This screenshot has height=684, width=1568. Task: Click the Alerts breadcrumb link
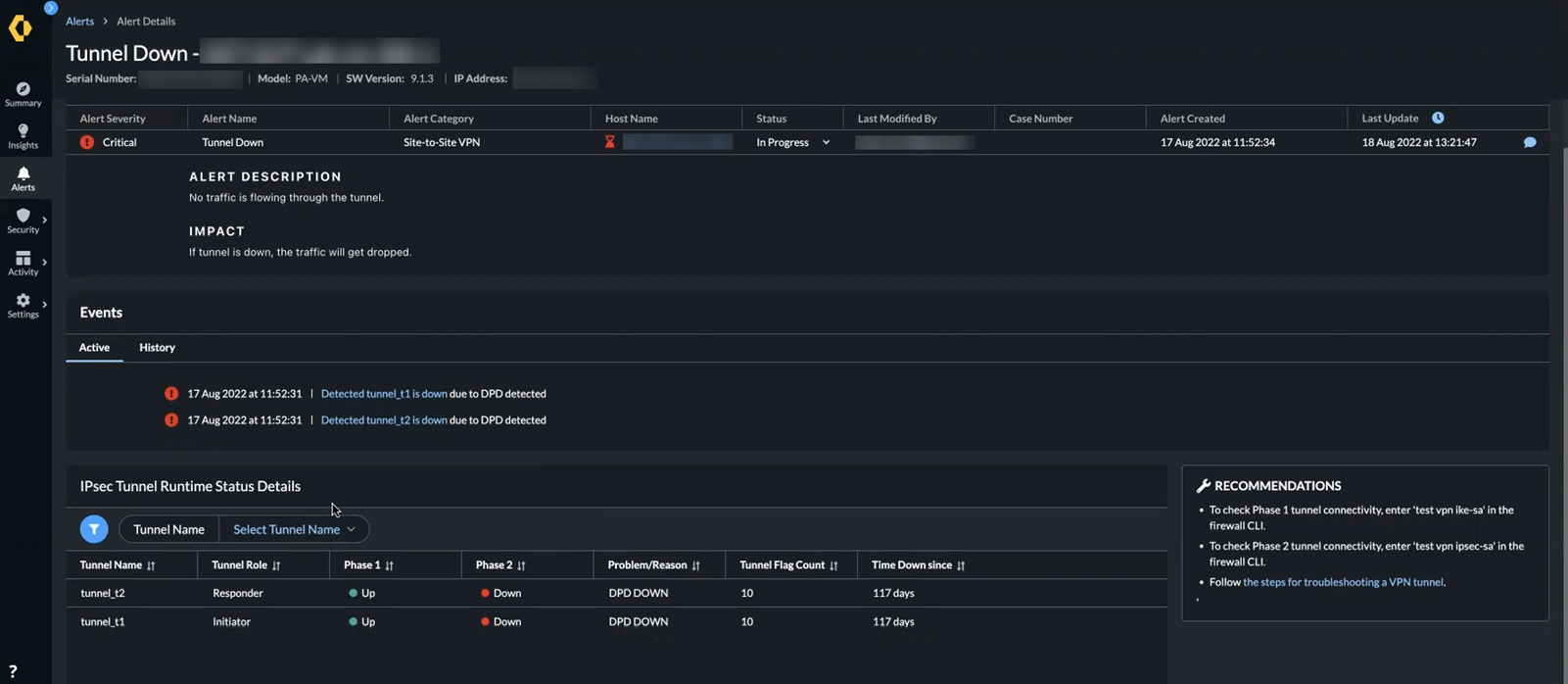[x=79, y=21]
